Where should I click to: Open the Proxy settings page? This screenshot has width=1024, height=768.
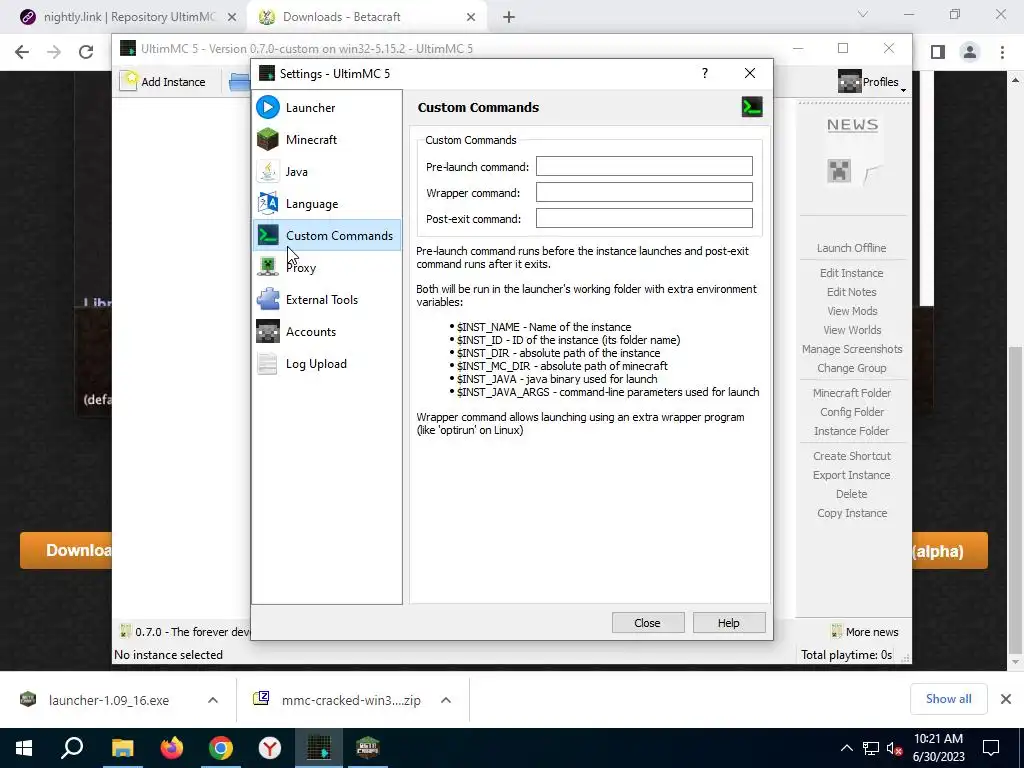(x=327, y=268)
